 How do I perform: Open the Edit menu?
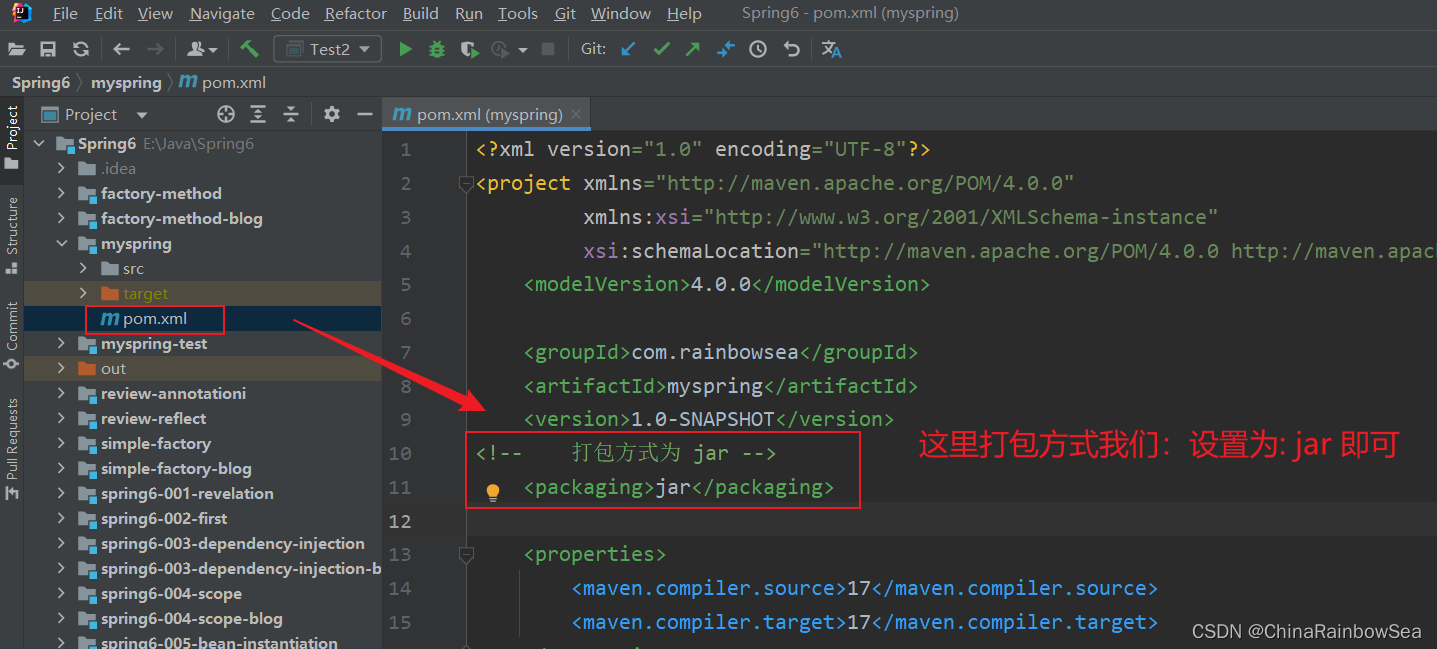click(x=109, y=14)
